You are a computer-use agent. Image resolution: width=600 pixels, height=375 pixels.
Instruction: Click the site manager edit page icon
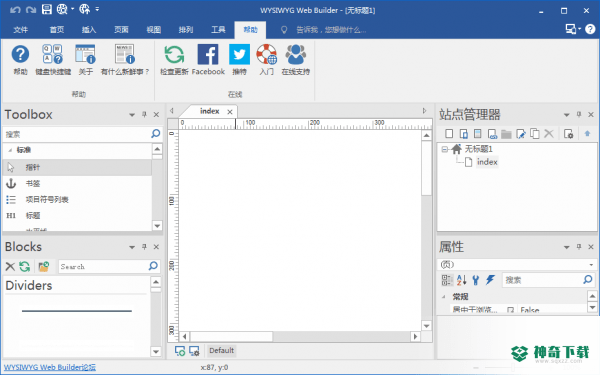coord(520,134)
